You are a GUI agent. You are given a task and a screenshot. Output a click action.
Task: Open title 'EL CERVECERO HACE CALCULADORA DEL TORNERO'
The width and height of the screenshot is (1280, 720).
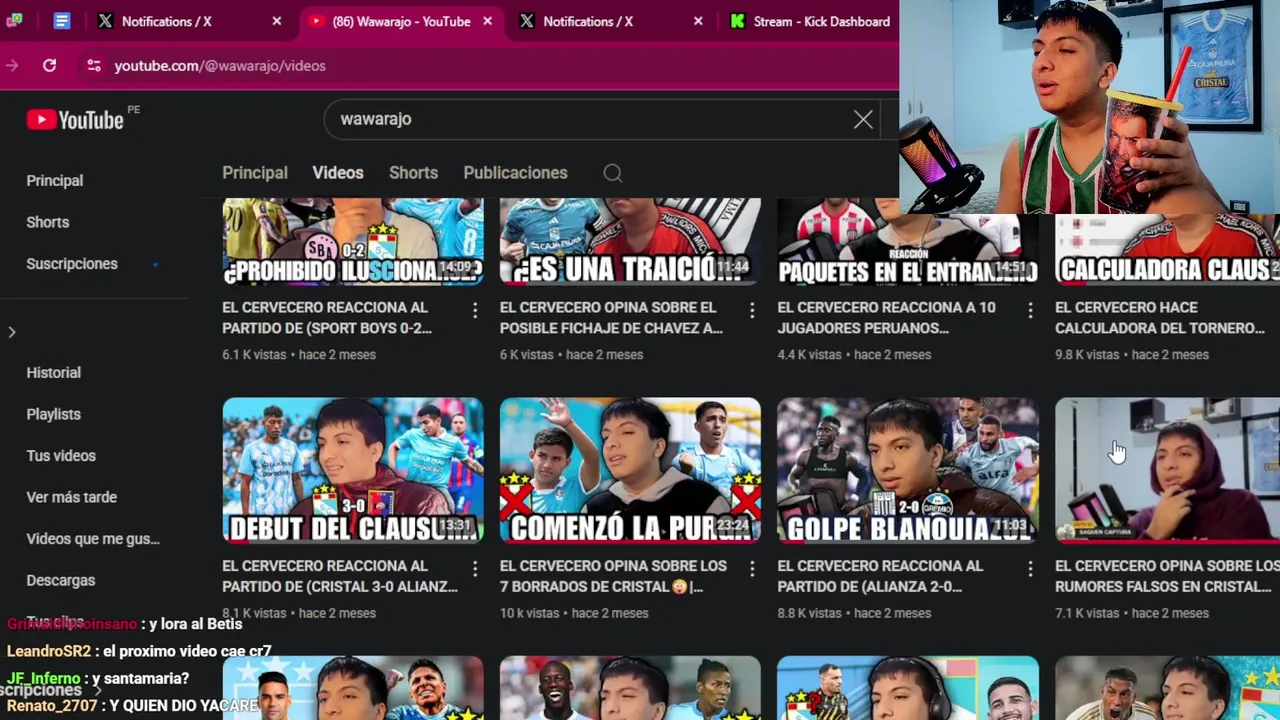tap(1160, 318)
